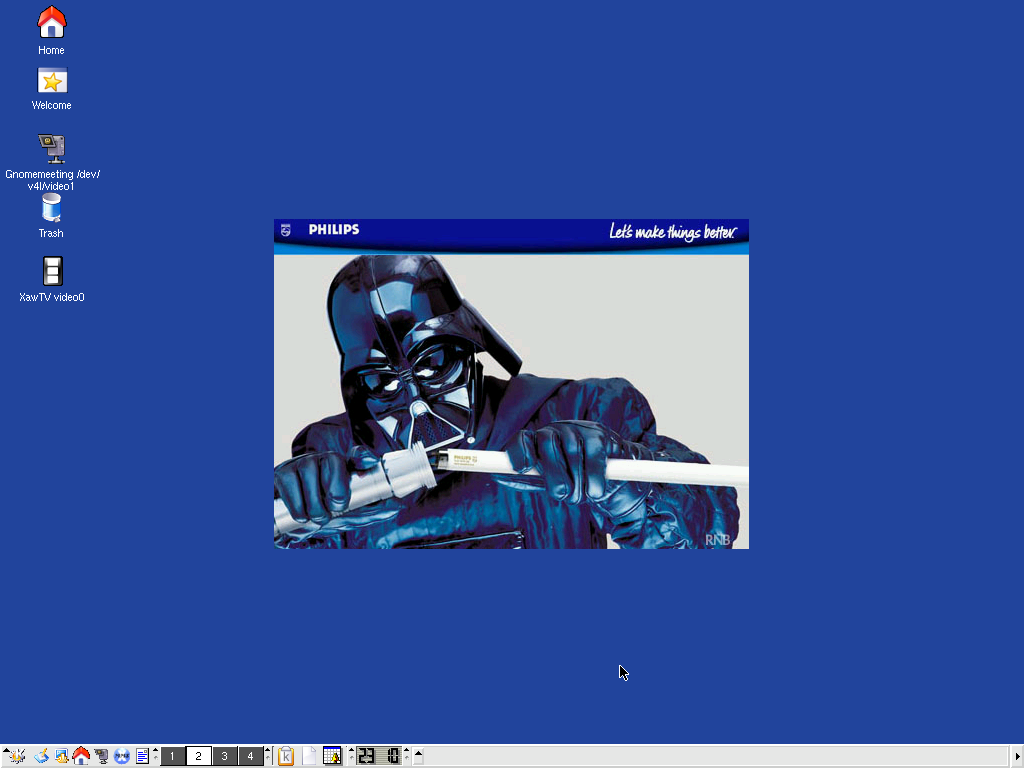Click the digital clock showing 23 10

(x=379, y=756)
